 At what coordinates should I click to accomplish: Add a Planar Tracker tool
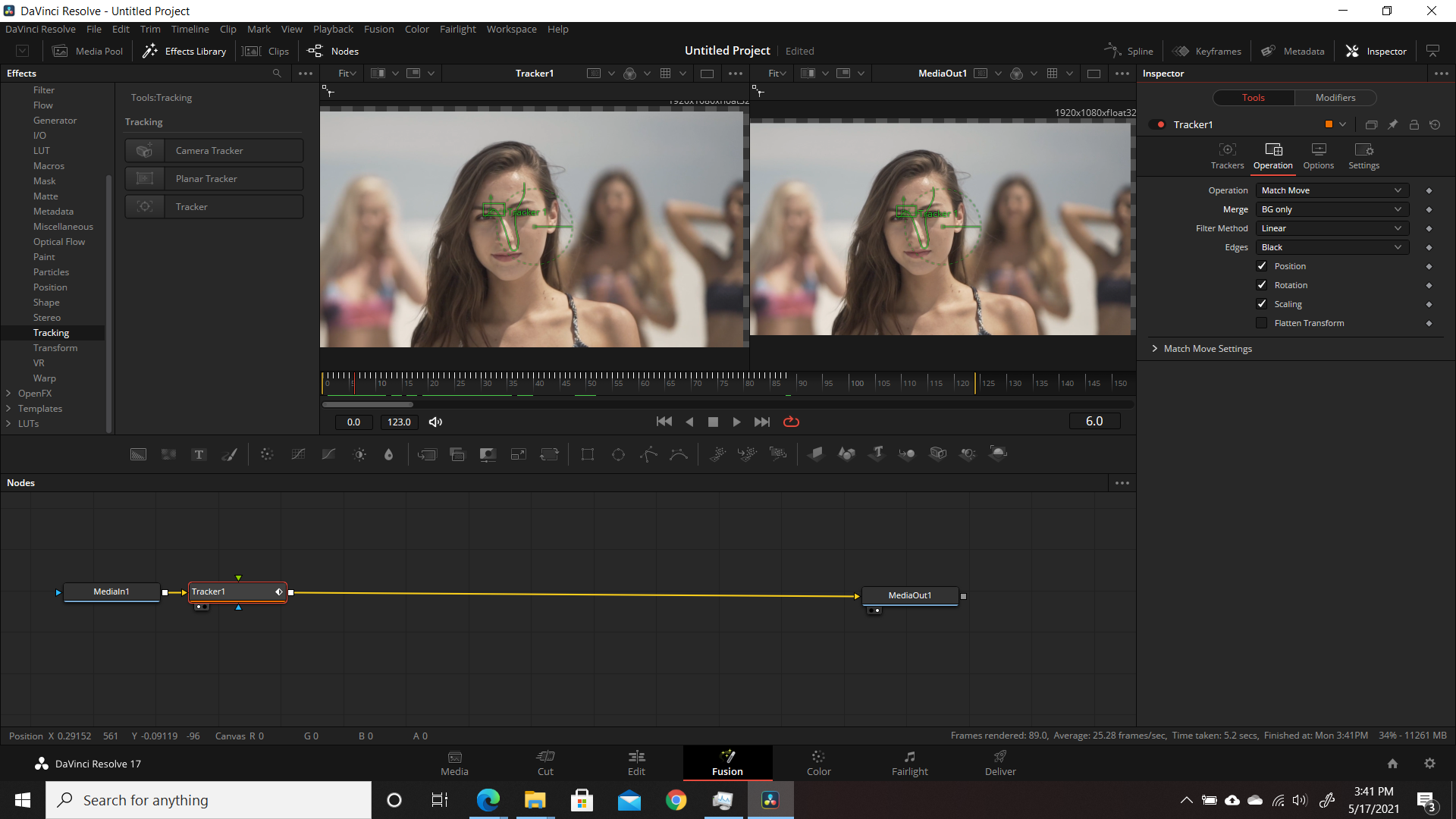214,179
